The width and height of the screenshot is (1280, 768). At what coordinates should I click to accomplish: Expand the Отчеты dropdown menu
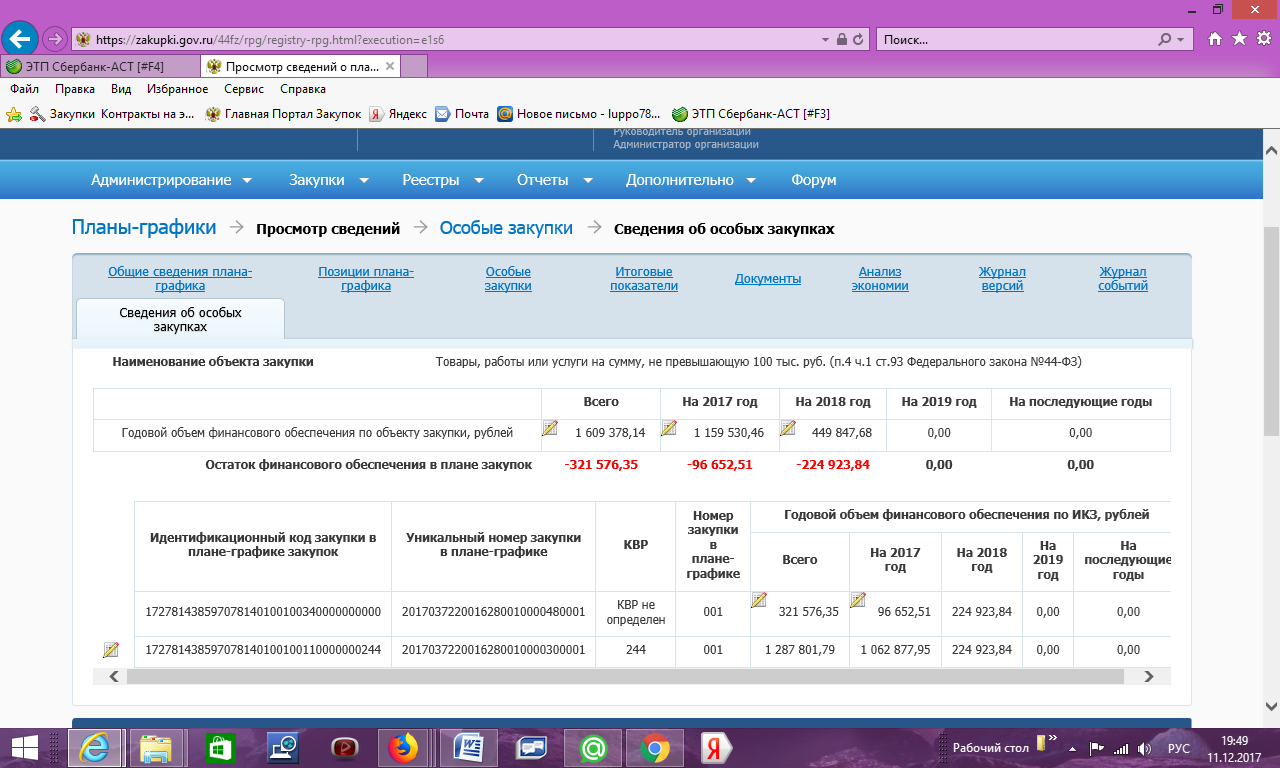coord(555,180)
